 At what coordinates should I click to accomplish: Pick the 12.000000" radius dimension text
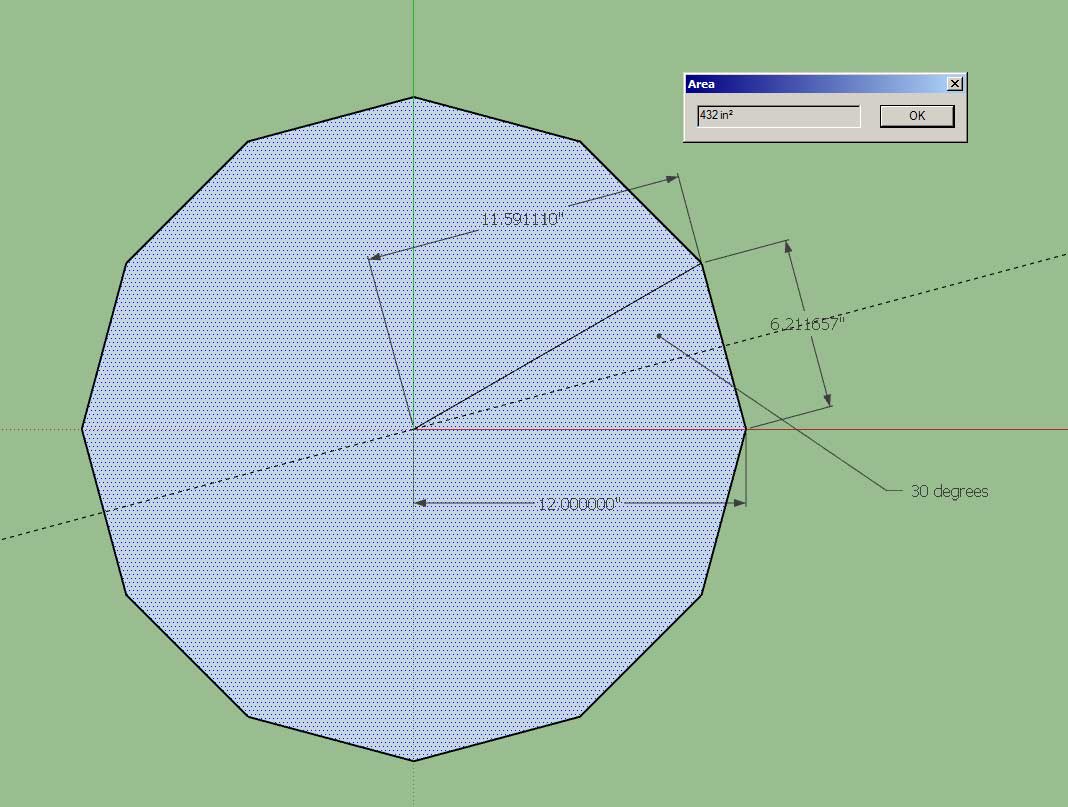coord(580,504)
